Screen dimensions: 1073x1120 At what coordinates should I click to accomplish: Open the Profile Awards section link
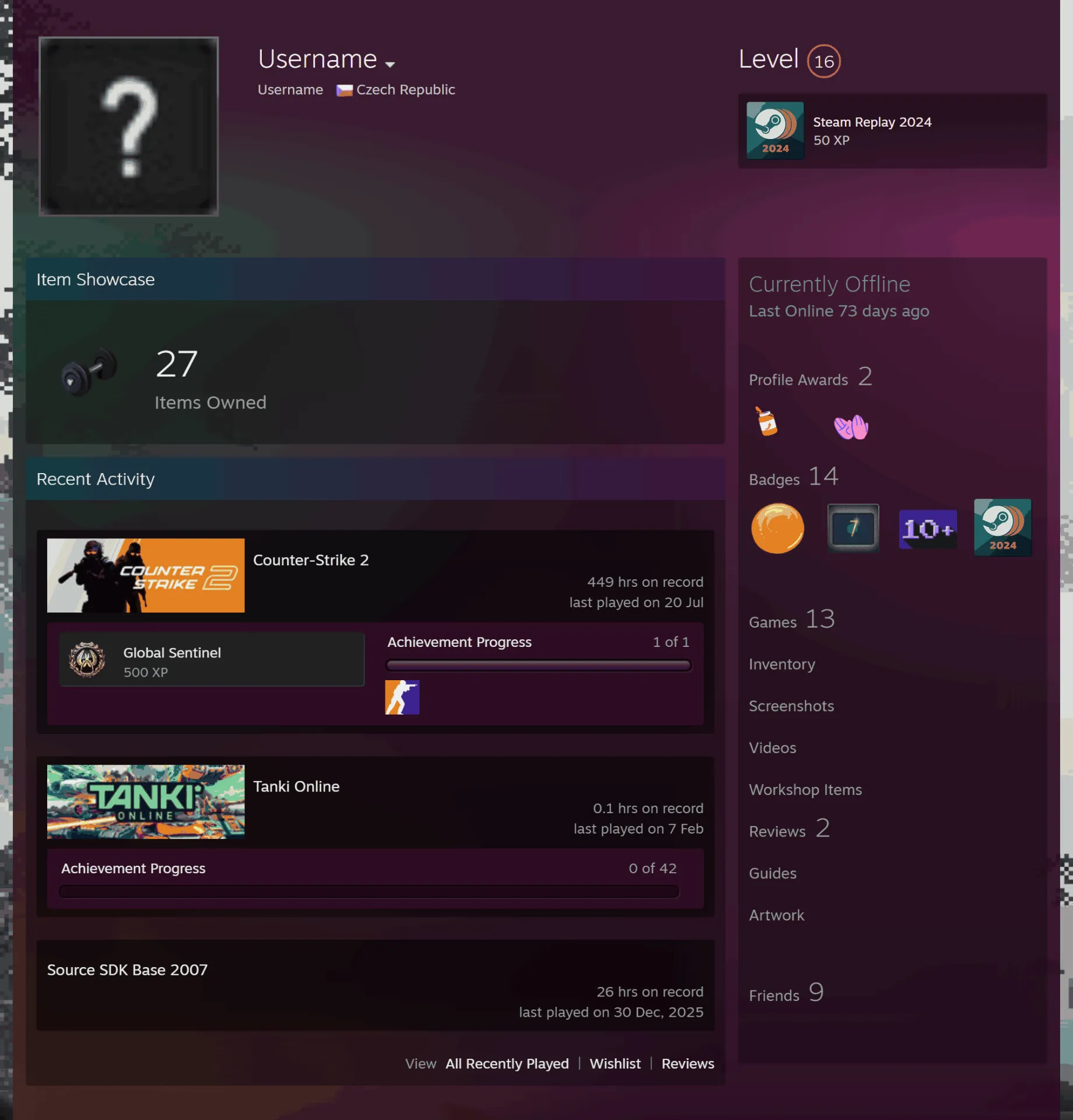click(811, 378)
